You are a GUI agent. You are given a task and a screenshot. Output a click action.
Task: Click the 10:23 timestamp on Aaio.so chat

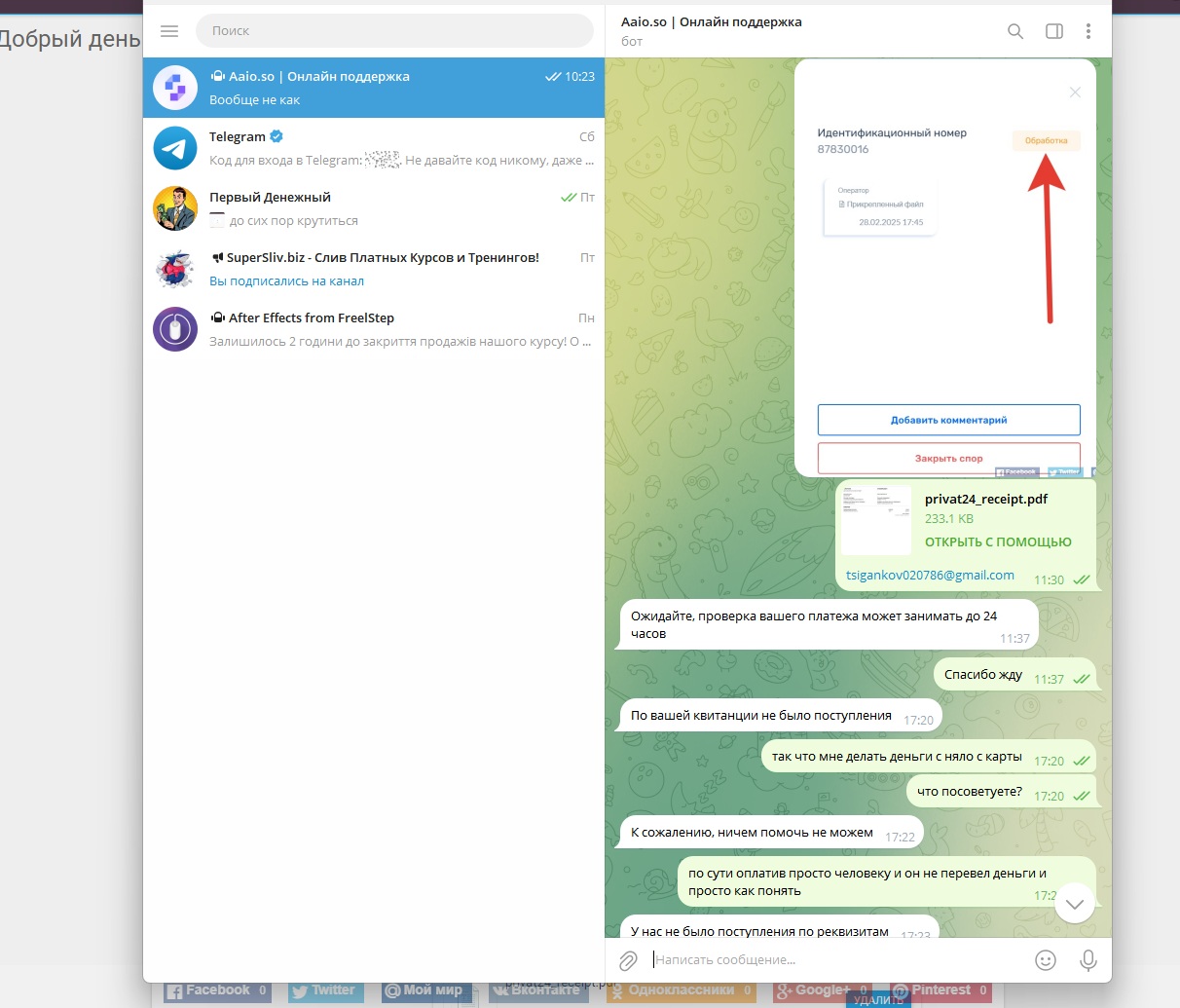pyautogui.click(x=579, y=77)
